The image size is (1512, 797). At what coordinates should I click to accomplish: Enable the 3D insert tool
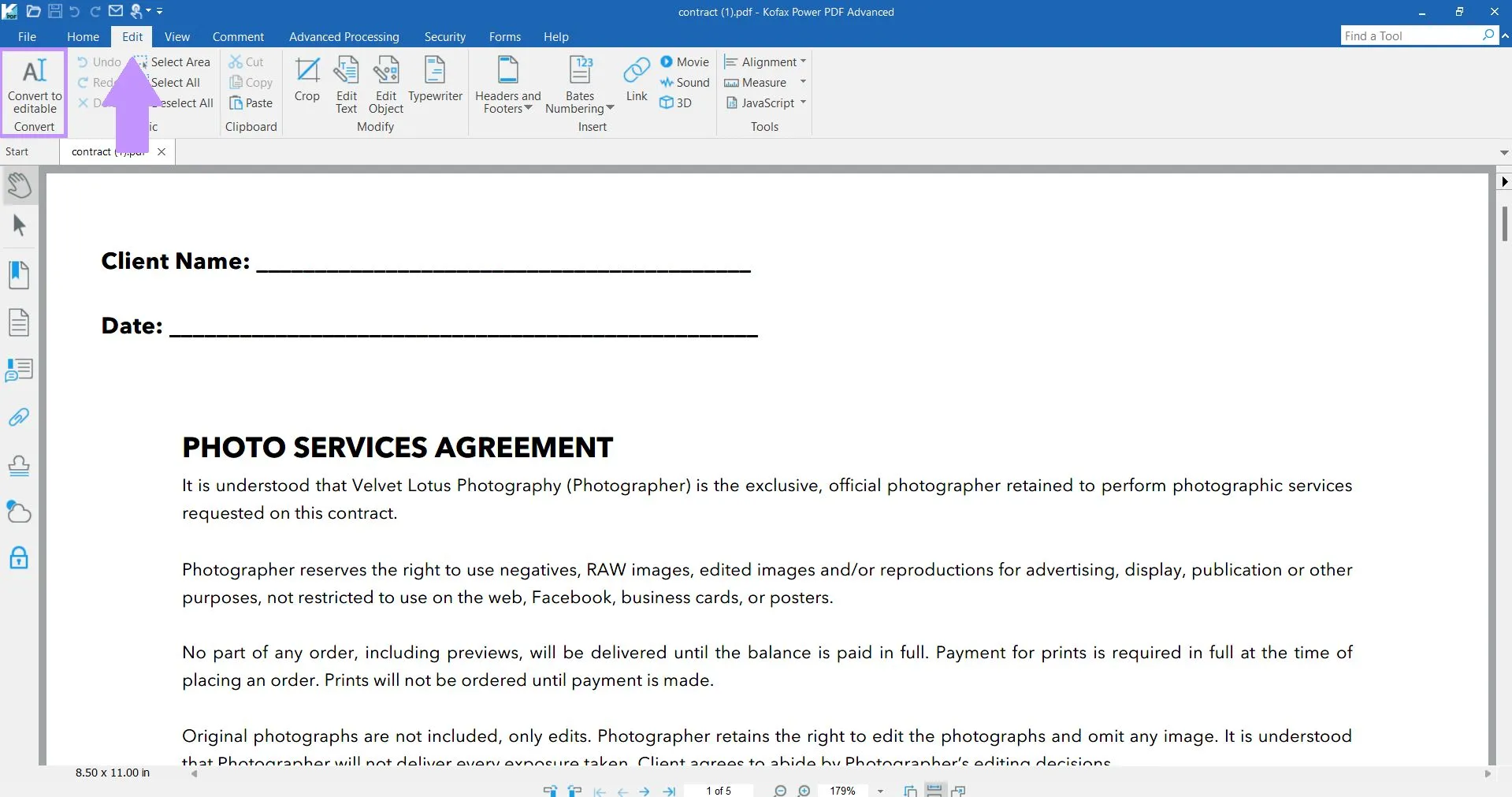676,102
